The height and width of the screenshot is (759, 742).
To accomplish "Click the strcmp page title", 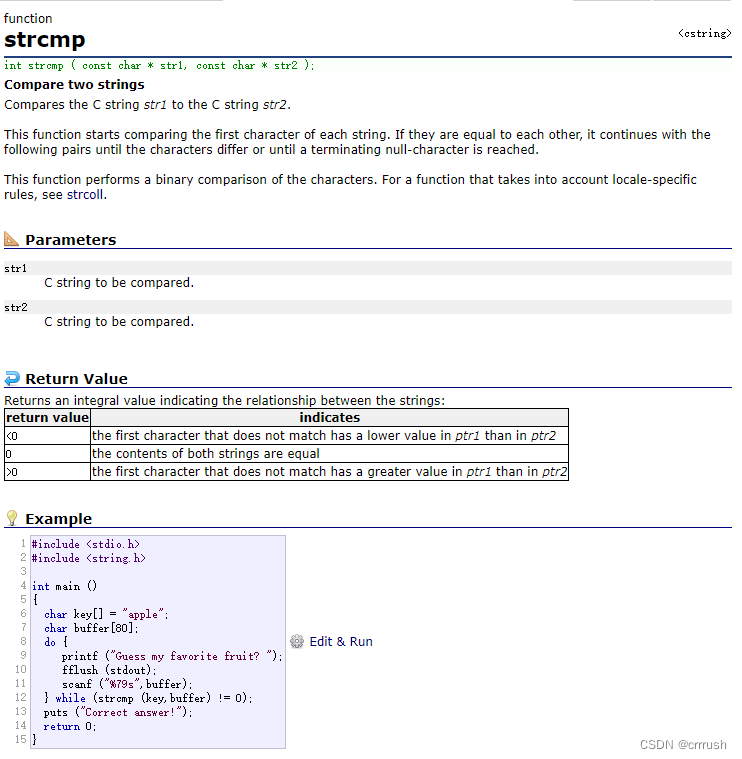I will pyautogui.click(x=45, y=40).
